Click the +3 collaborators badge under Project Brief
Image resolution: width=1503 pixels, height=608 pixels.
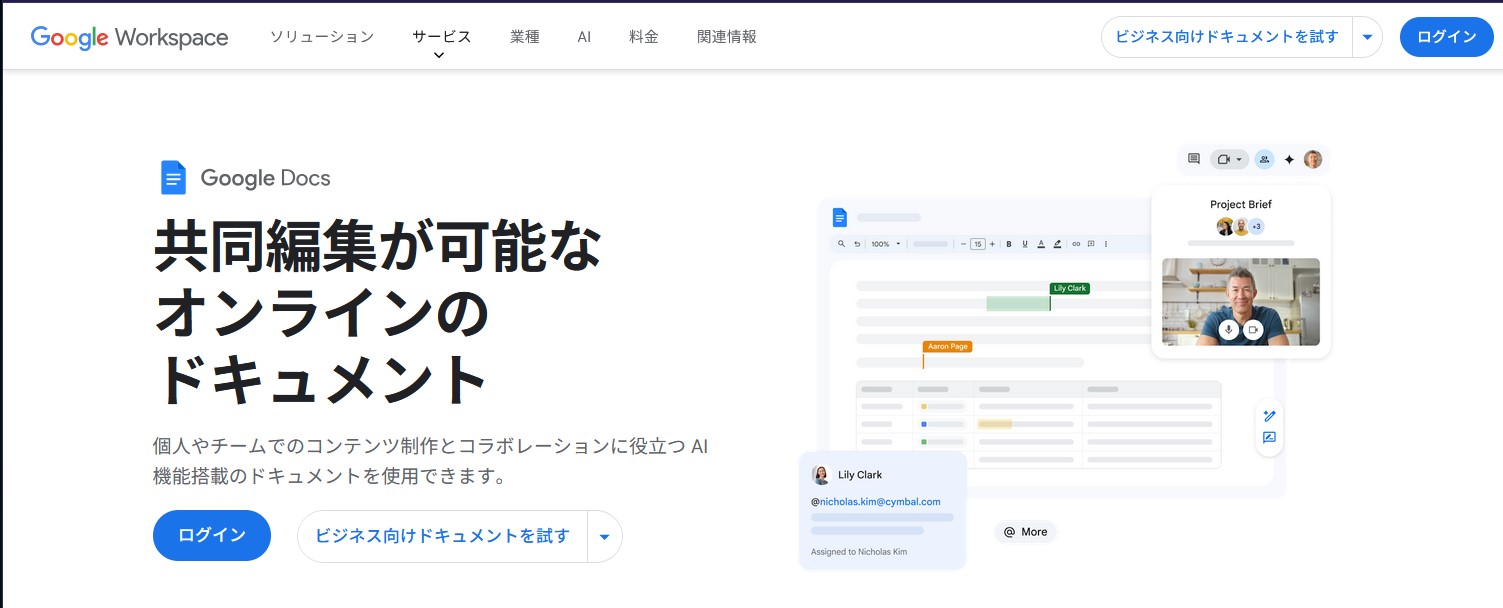(x=1256, y=226)
